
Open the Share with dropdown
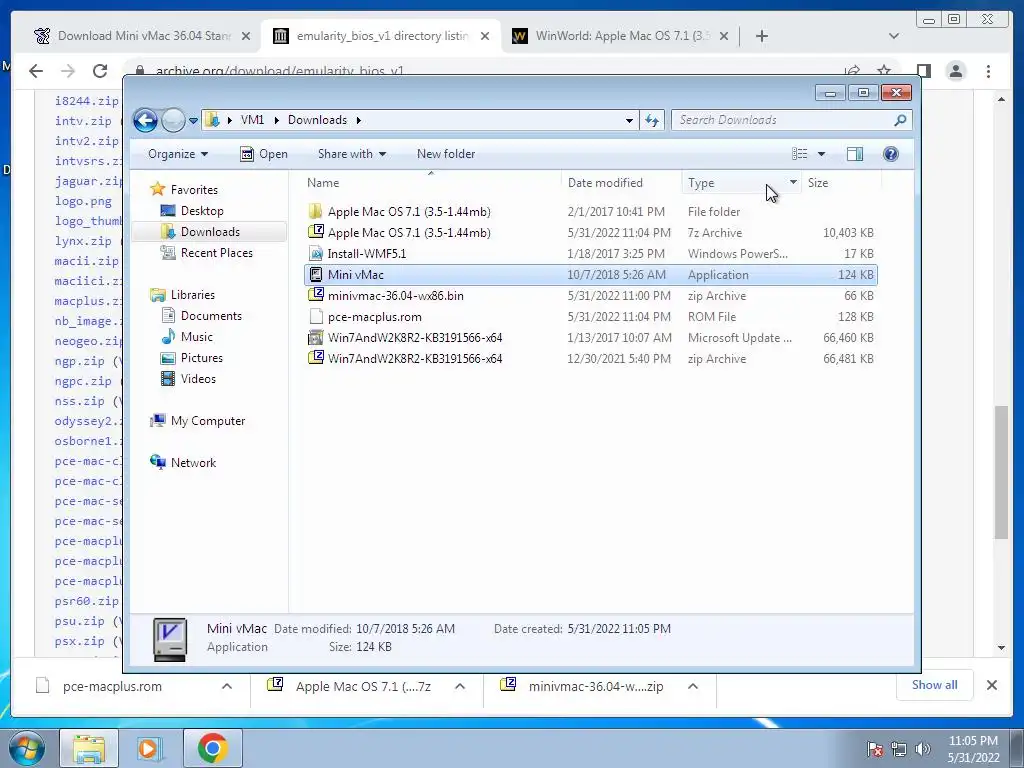click(351, 154)
